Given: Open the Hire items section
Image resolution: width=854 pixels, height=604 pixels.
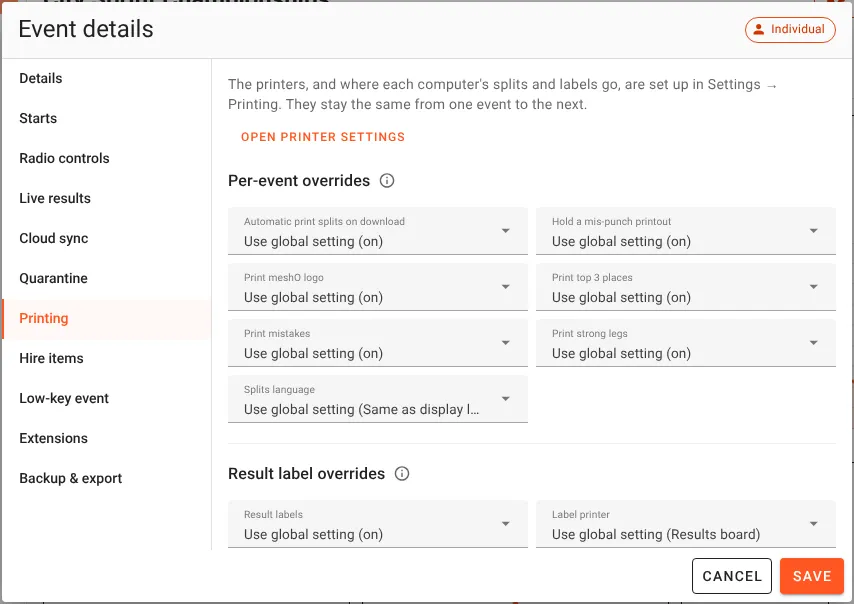Looking at the screenshot, I should (107, 358).
